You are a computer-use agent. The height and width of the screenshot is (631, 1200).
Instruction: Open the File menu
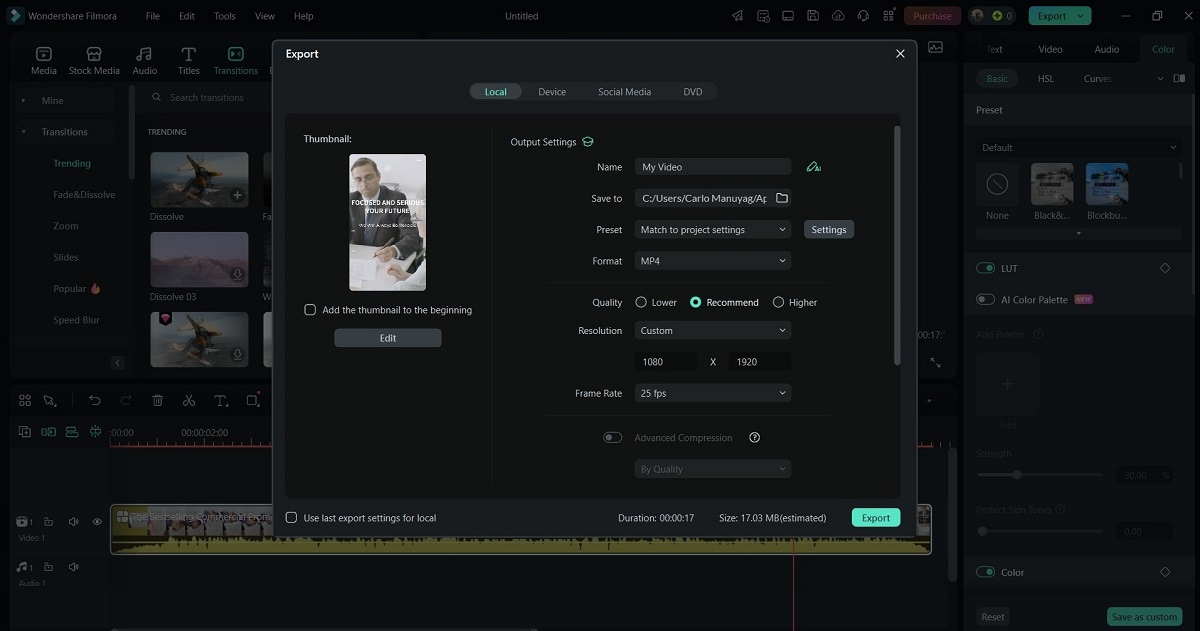click(152, 16)
